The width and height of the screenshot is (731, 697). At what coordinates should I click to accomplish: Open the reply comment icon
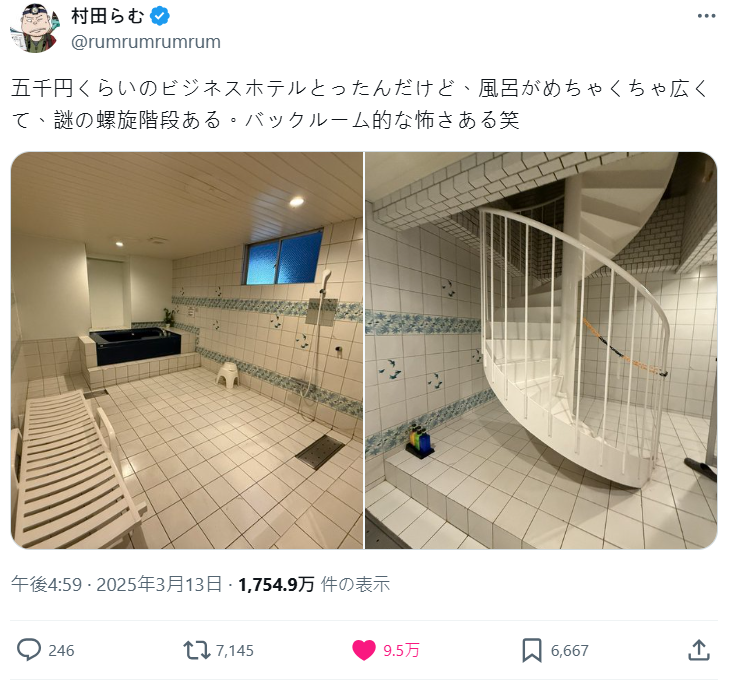coord(29,650)
